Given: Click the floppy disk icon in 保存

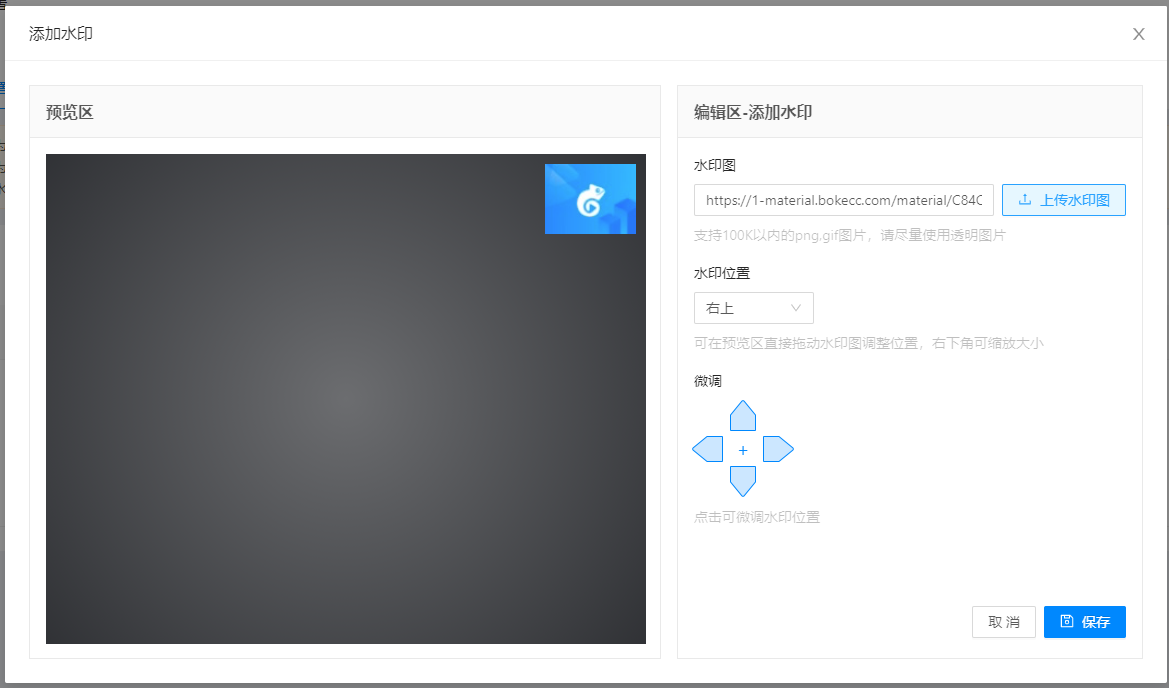Looking at the screenshot, I should point(1067,621).
